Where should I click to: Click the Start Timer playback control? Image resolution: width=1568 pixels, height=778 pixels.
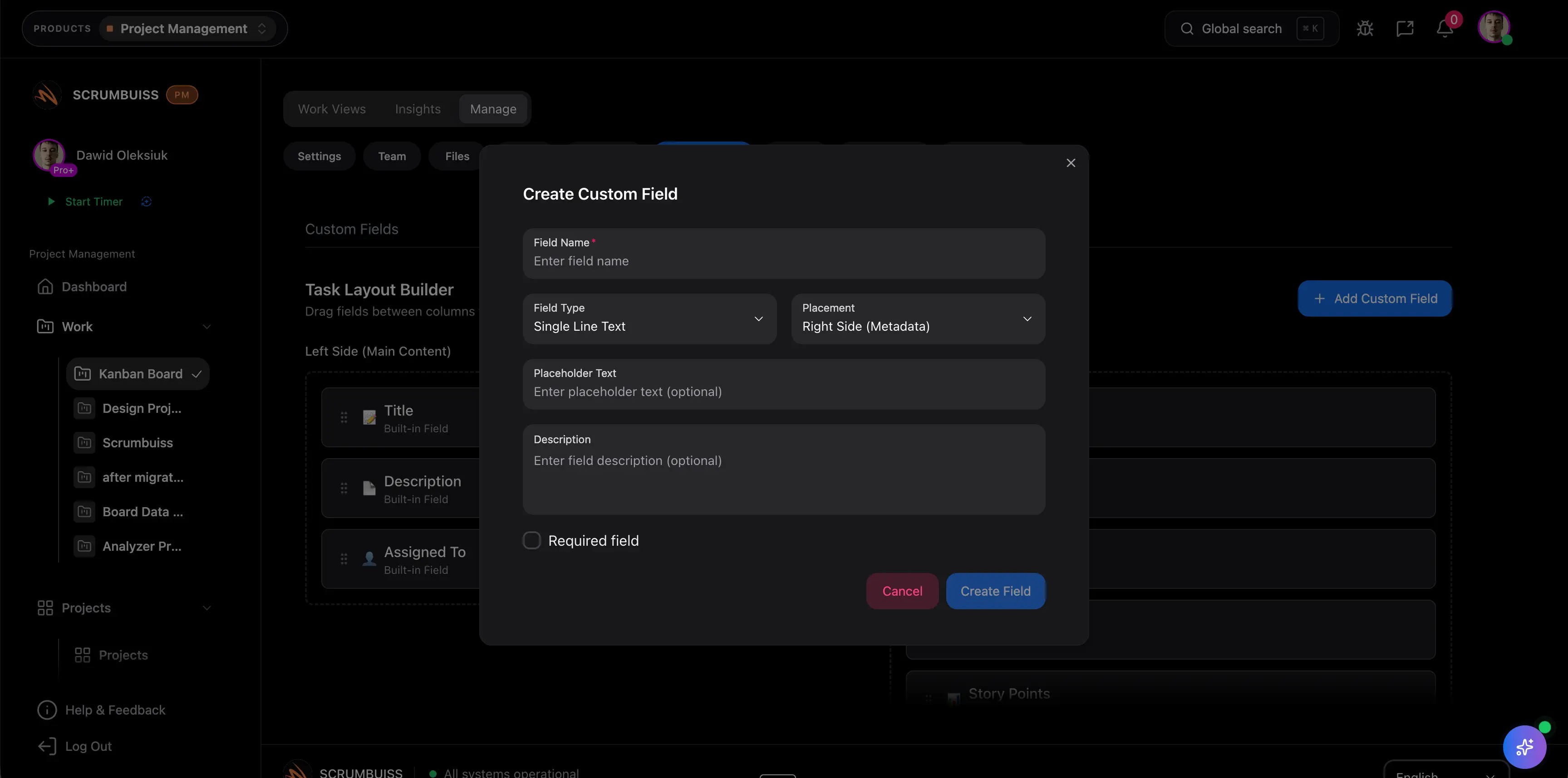point(51,201)
